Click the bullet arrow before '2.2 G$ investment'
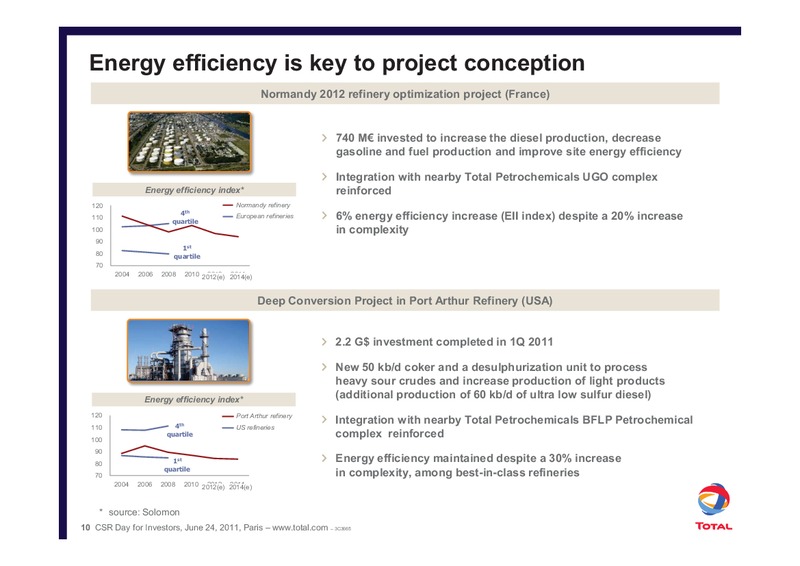This screenshot has height=566, width=800. point(324,341)
